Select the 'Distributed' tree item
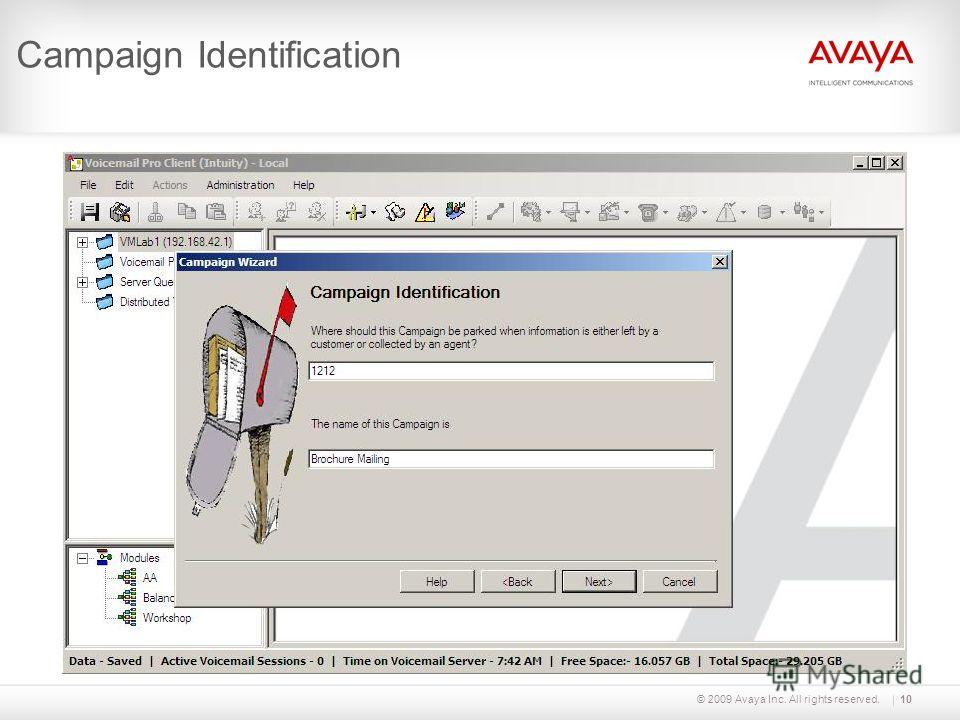Image resolution: width=960 pixels, height=720 pixels. pyautogui.click(x=146, y=302)
